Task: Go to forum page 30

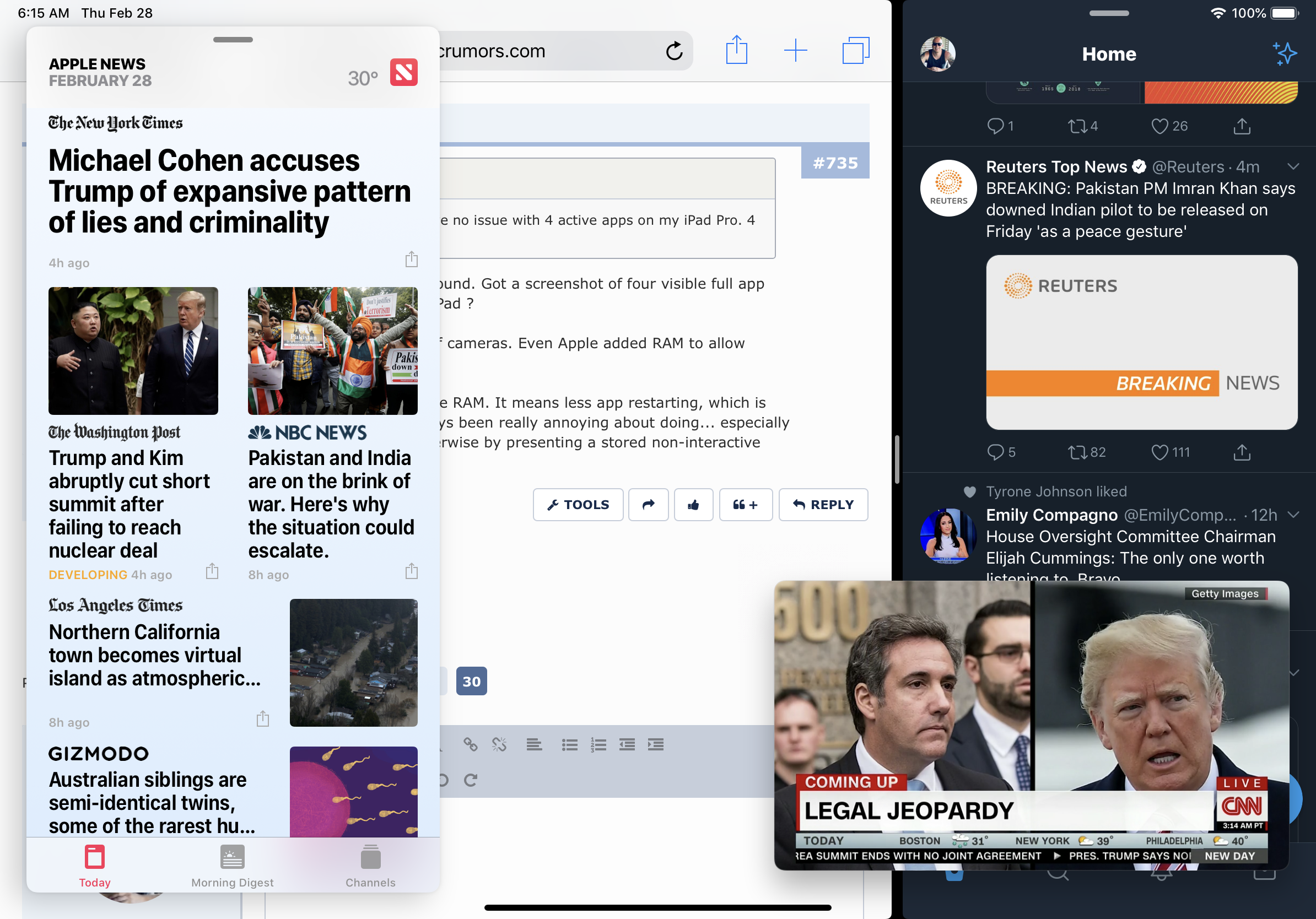Action: (x=471, y=680)
